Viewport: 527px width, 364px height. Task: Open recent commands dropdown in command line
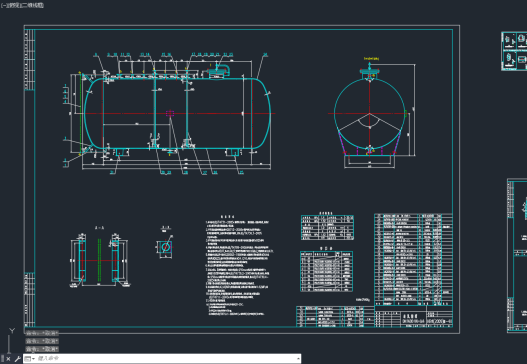pos(30,359)
